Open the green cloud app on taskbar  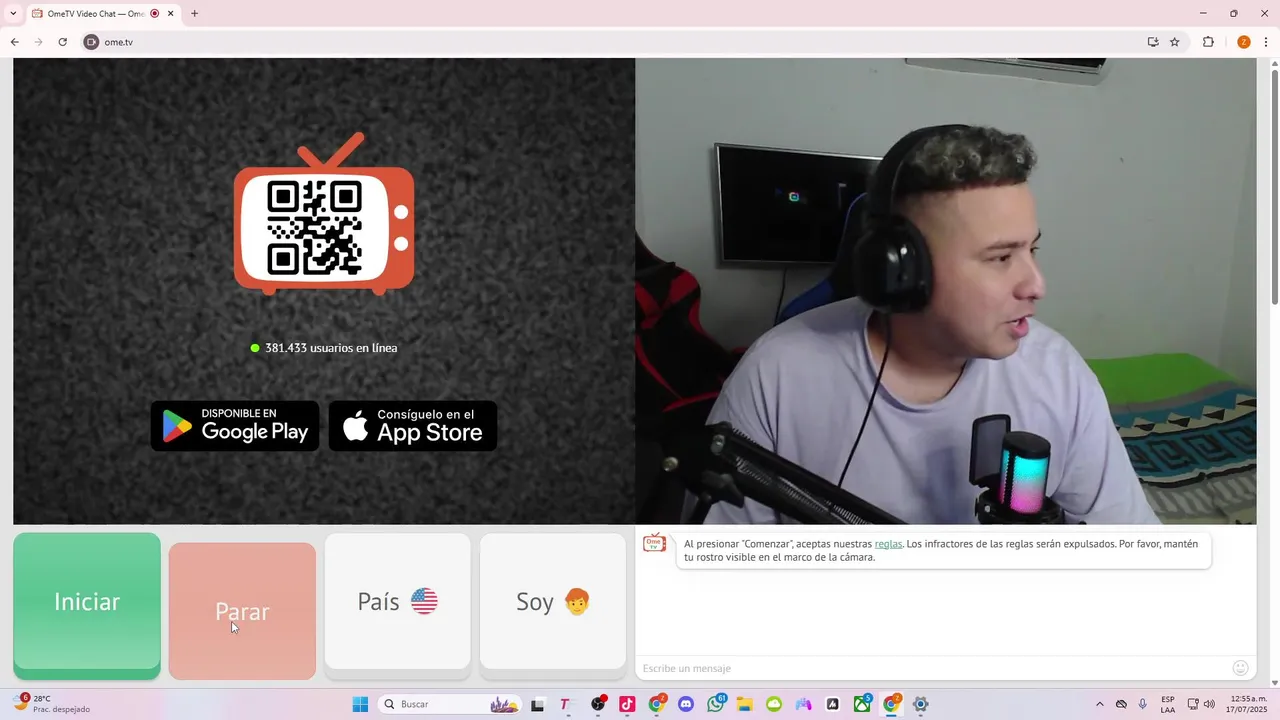774,704
